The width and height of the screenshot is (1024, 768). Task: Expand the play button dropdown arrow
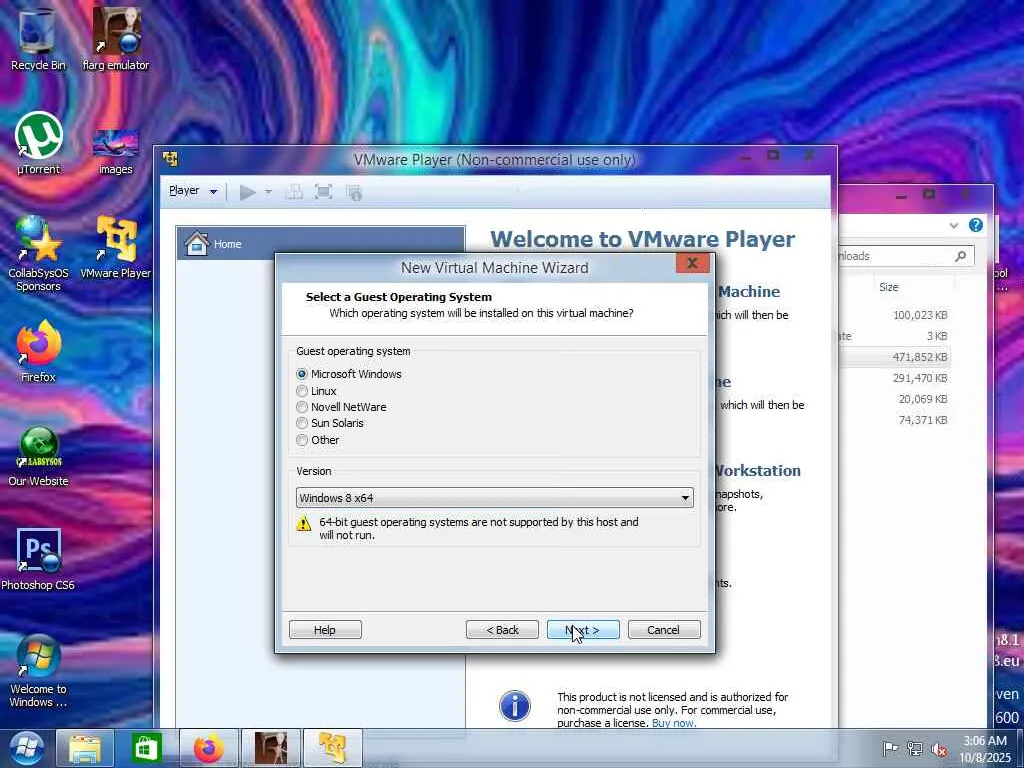pos(268,192)
